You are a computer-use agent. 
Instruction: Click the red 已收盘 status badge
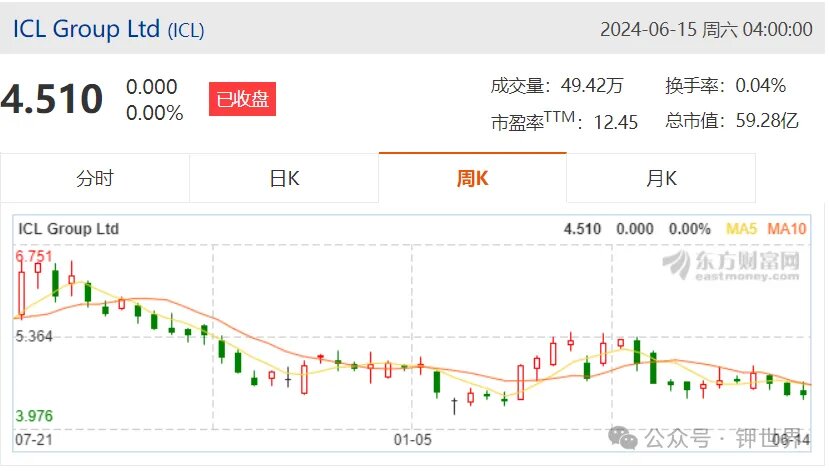pyautogui.click(x=242, y=99)
